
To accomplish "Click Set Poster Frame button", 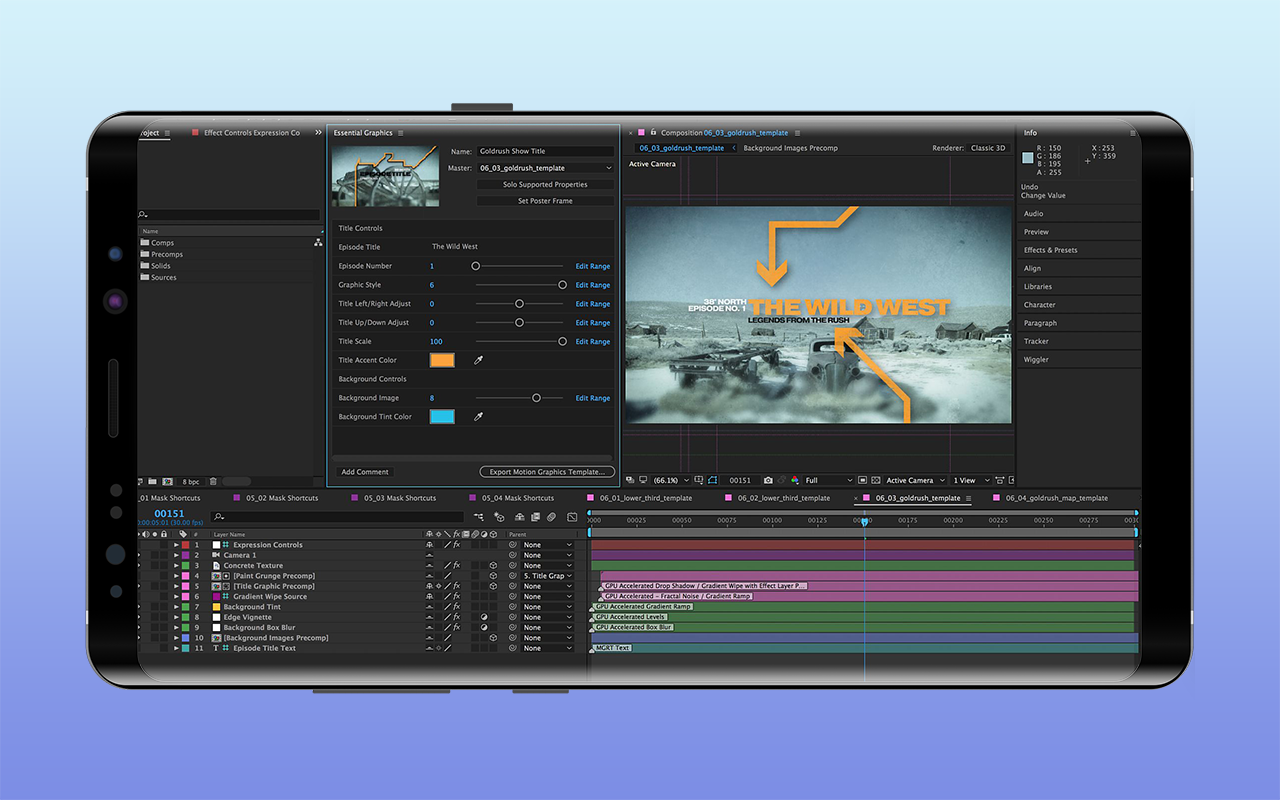I will pos(545,201).
